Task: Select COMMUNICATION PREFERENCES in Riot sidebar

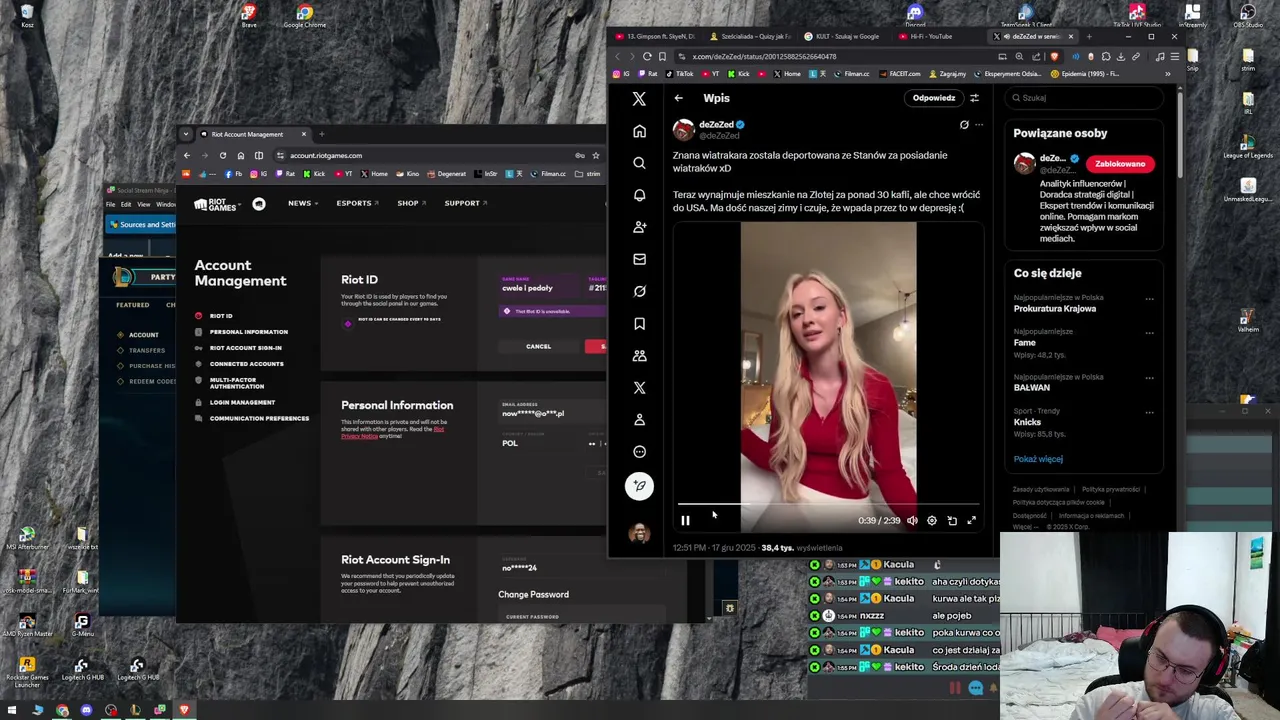Action: coord(259,418)
